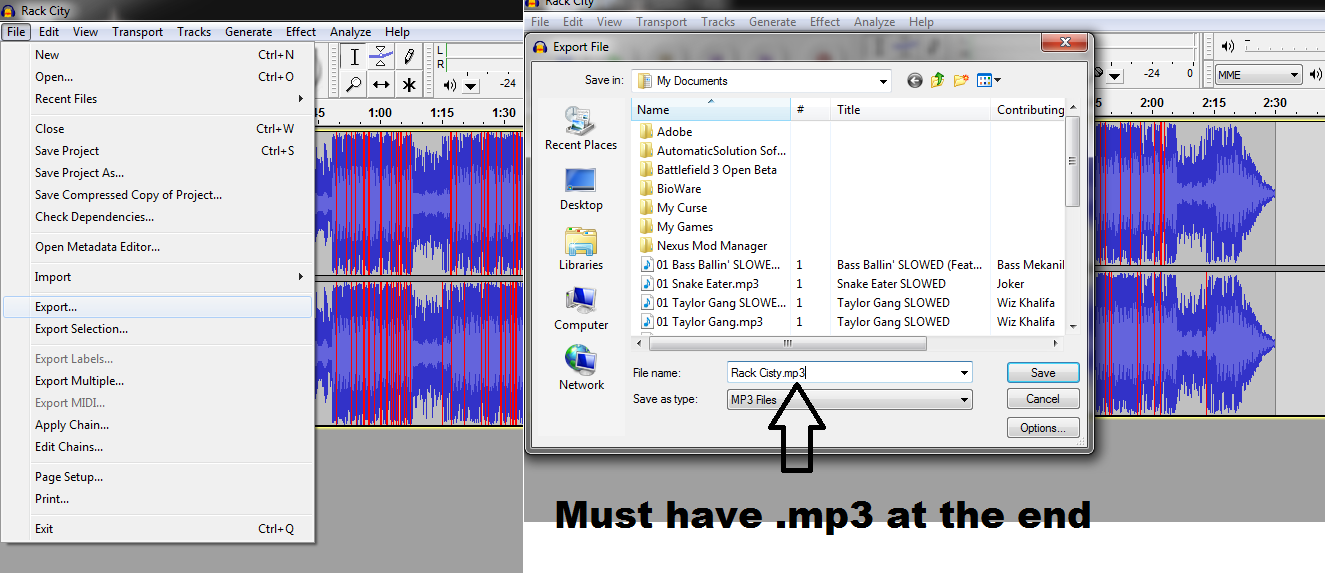Choose Export... from the File menu
The image size is (1325, 573).
[56, 307]
